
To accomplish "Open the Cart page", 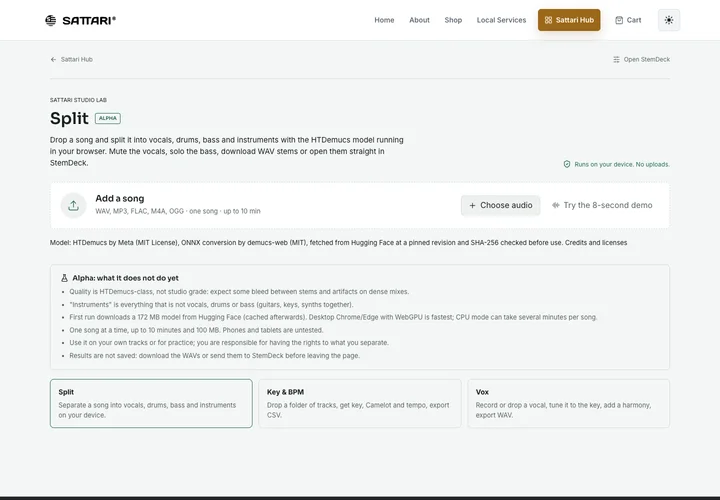I will point(628,20).
